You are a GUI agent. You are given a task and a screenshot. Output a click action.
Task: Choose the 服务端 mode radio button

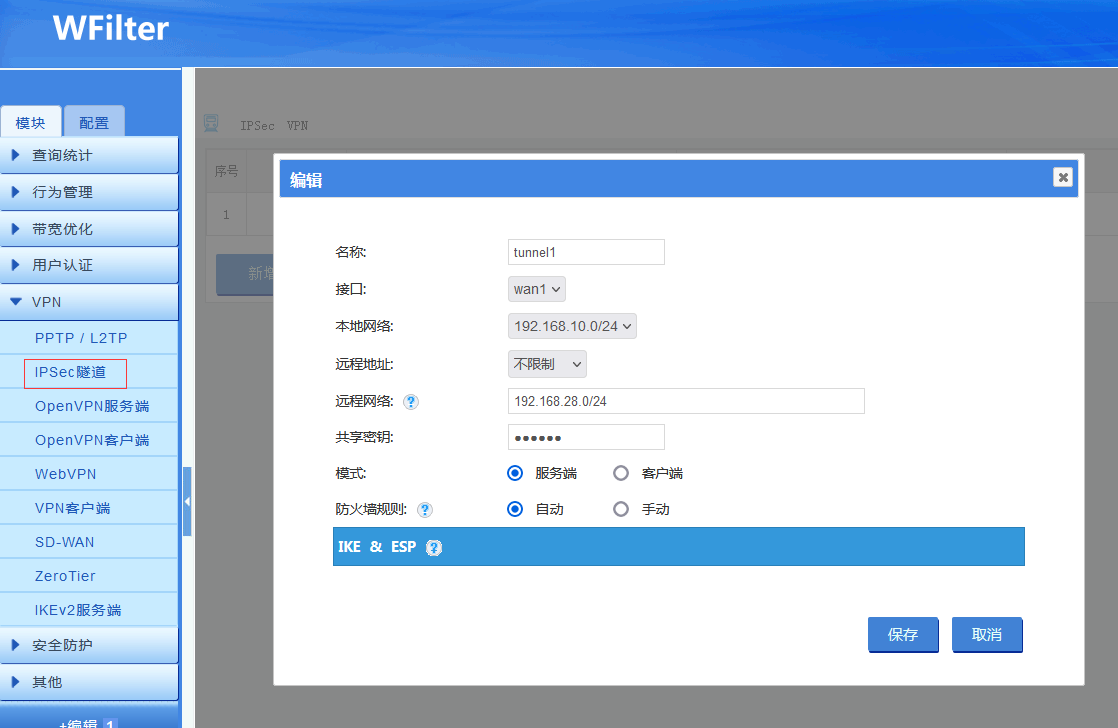click(515, 473)
